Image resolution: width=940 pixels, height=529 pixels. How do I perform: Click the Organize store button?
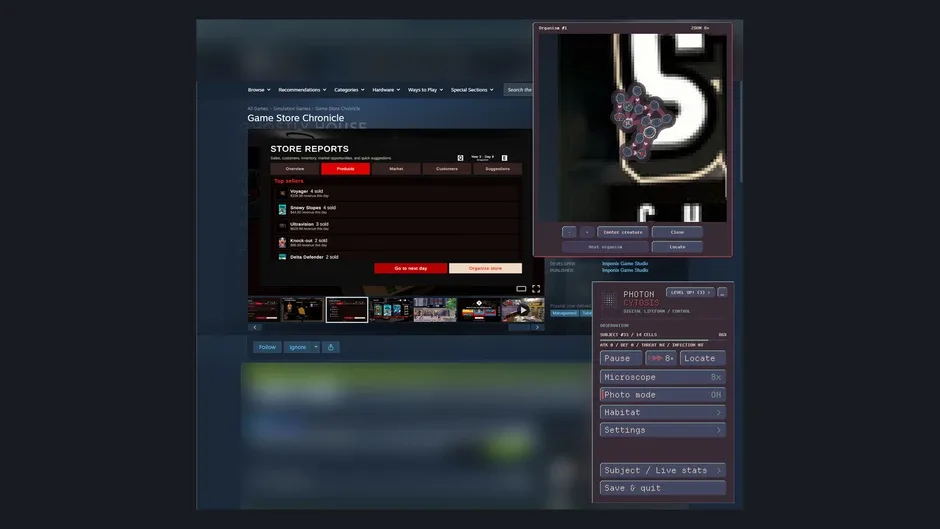486,268
